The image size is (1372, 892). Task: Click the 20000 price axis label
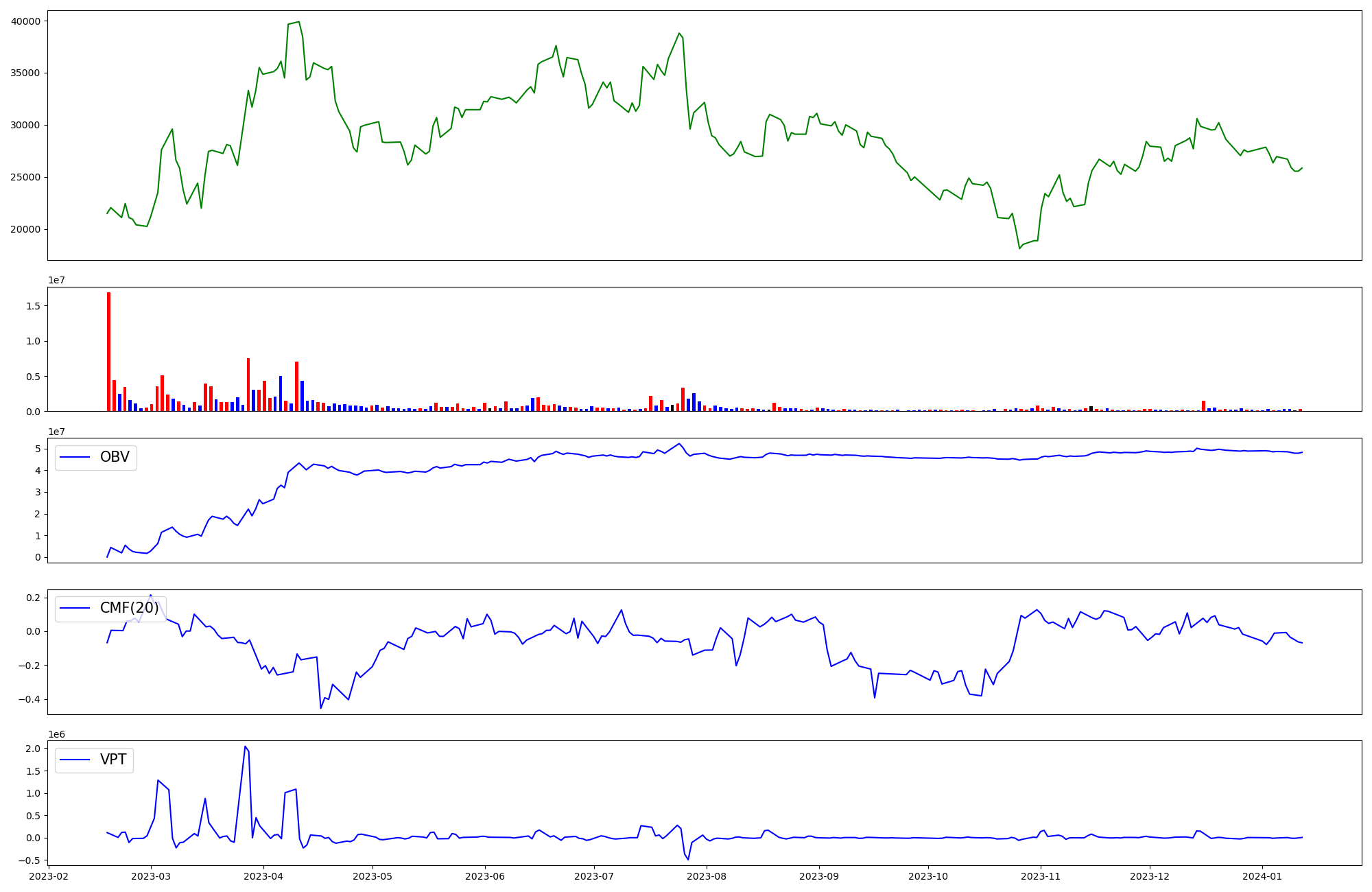coord(25,229)
